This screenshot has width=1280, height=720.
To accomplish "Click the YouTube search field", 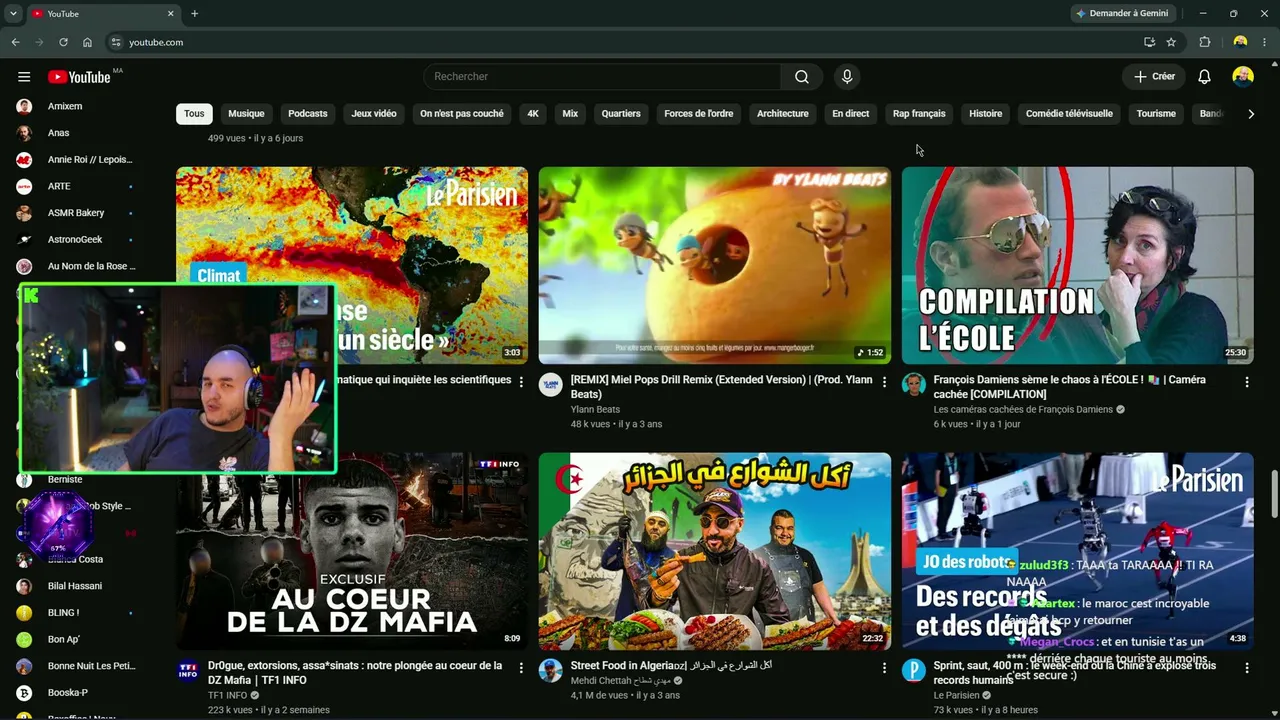I will [x=602, y=77].
